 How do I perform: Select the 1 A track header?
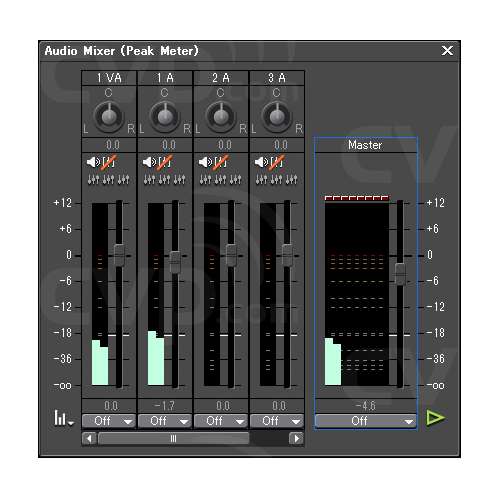[x=165, y=78]
